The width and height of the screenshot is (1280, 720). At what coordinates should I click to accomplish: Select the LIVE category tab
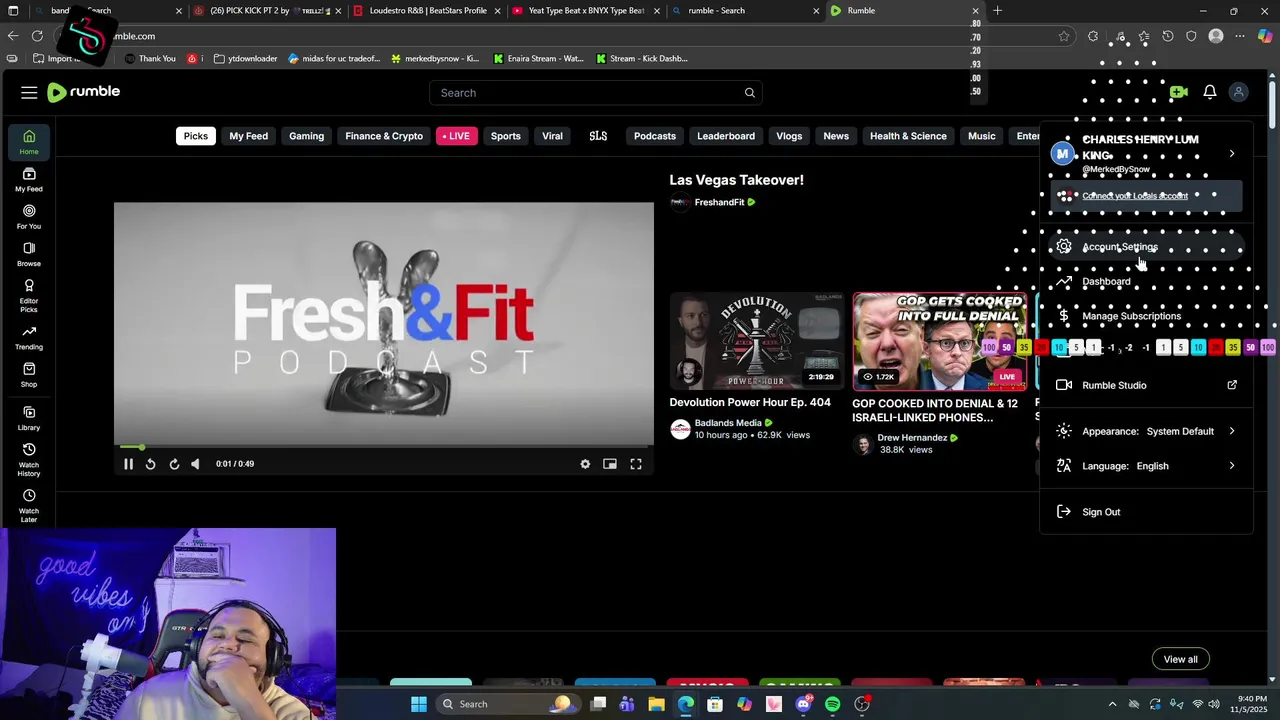[x=456, y=136]
